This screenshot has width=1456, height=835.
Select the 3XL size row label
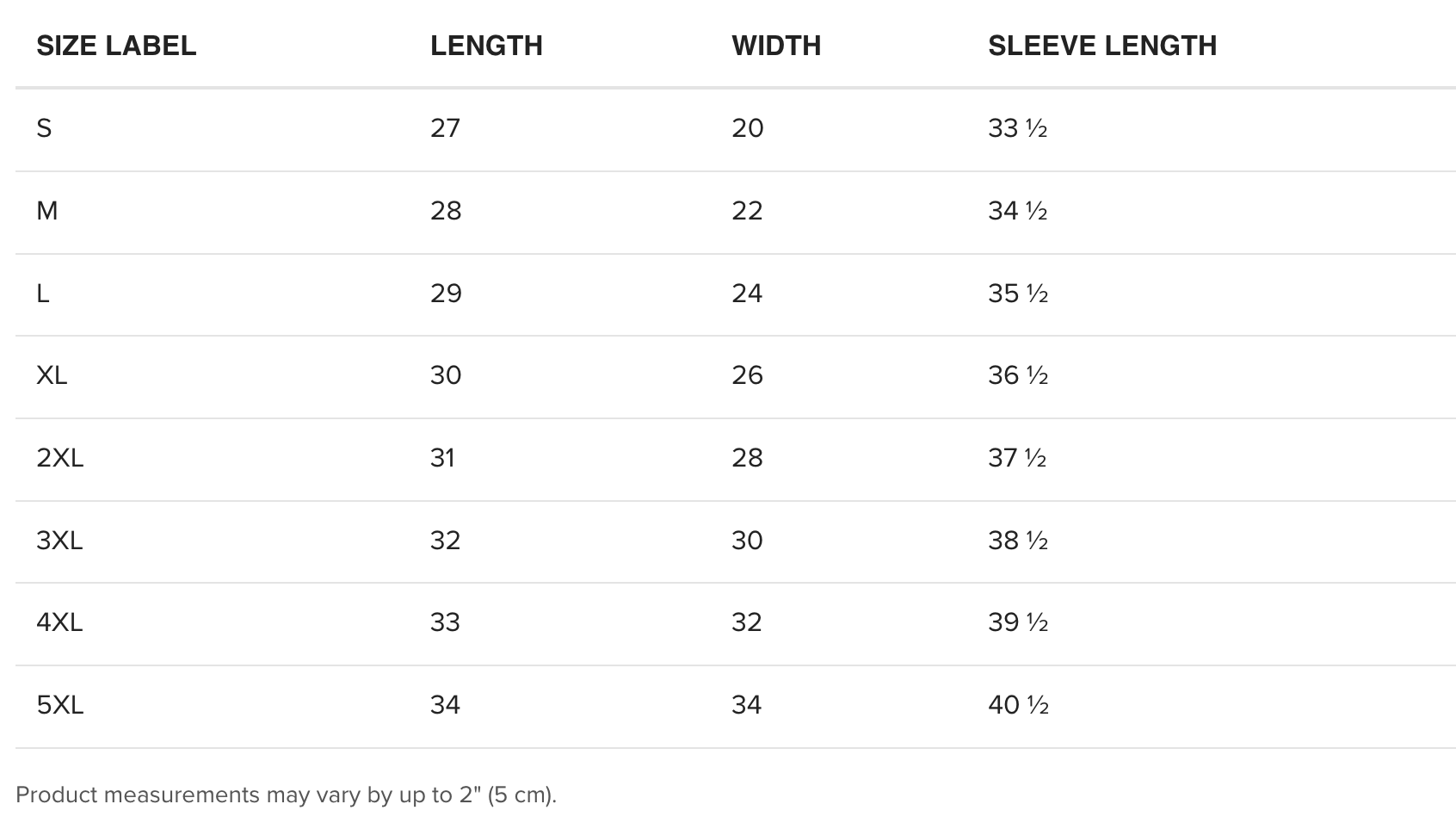[x=59, y=541]
